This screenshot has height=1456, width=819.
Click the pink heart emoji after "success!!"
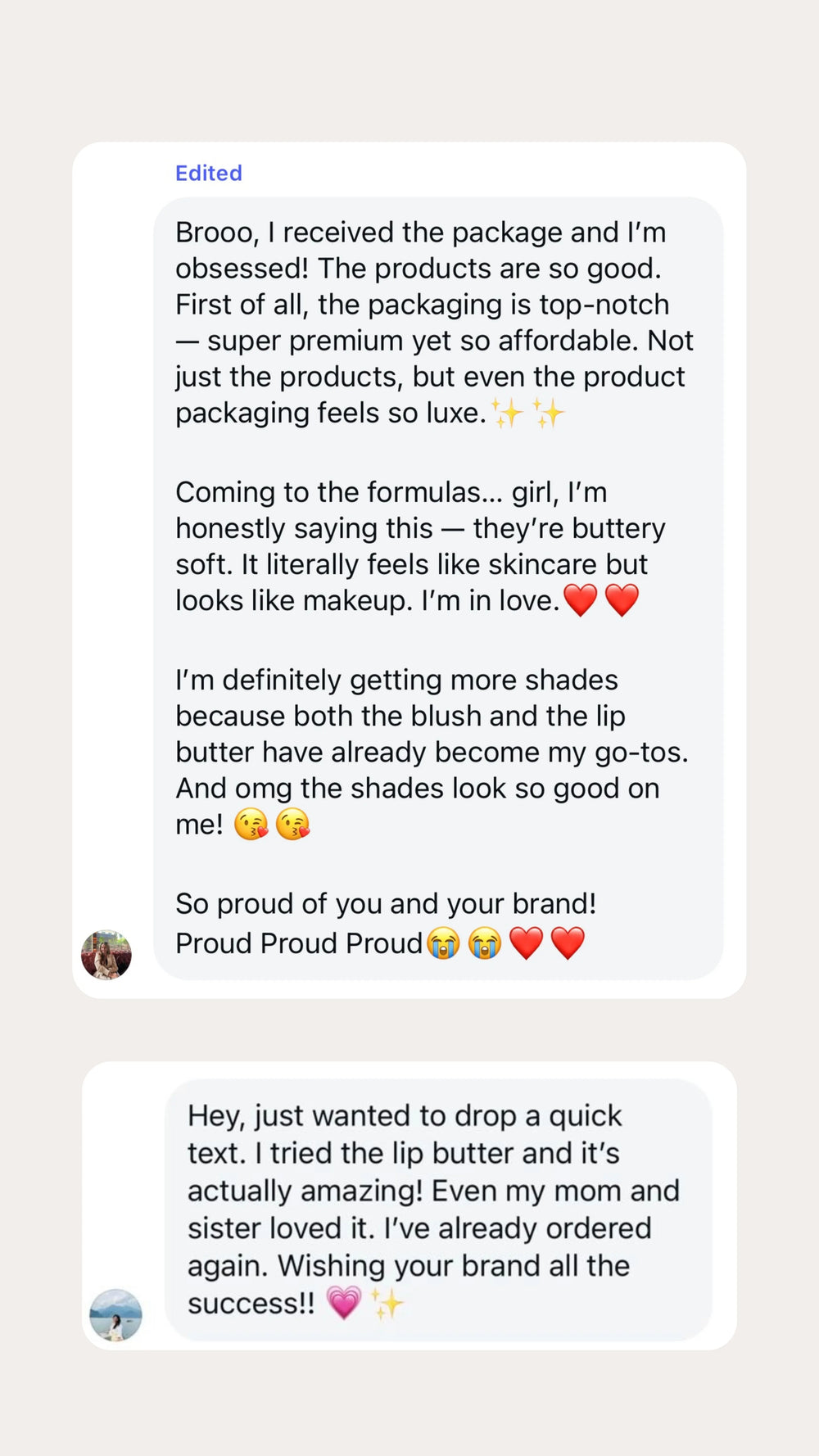344,1303
